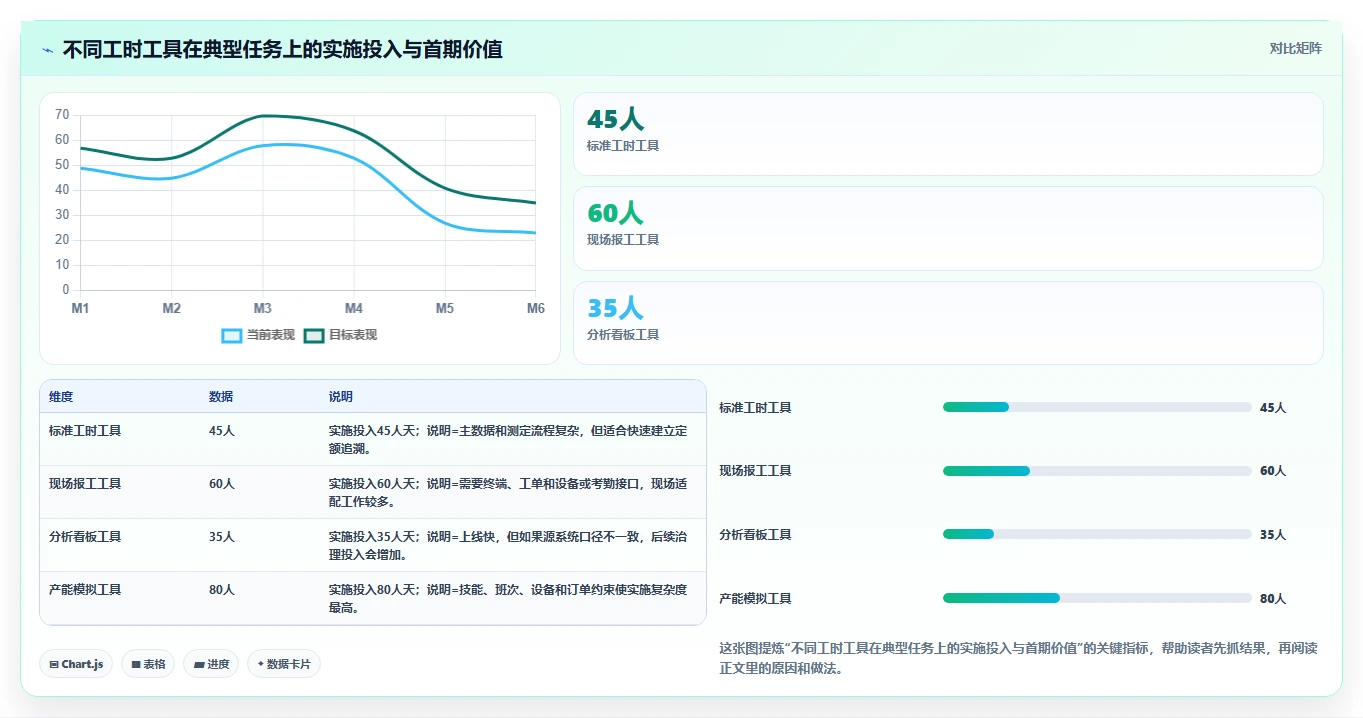Click the 80人 value beside progress bar
Viewport: 1363px width, 718px height.
(x=1273, y=599)
